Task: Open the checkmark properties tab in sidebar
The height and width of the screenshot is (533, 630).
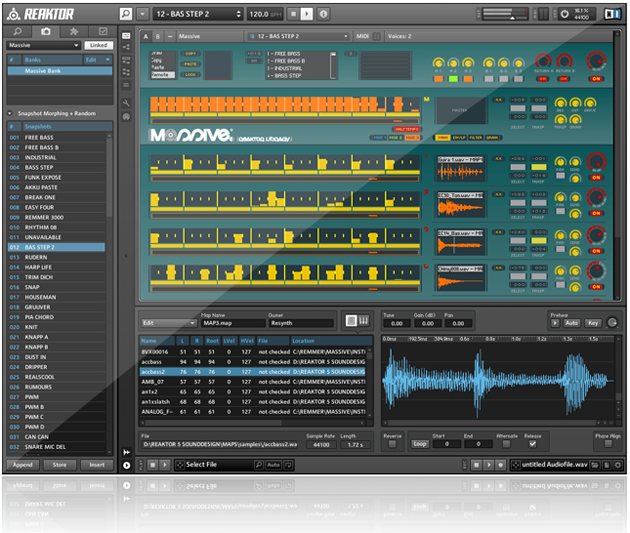Action: pyautogui.click(x=103, y=31)
